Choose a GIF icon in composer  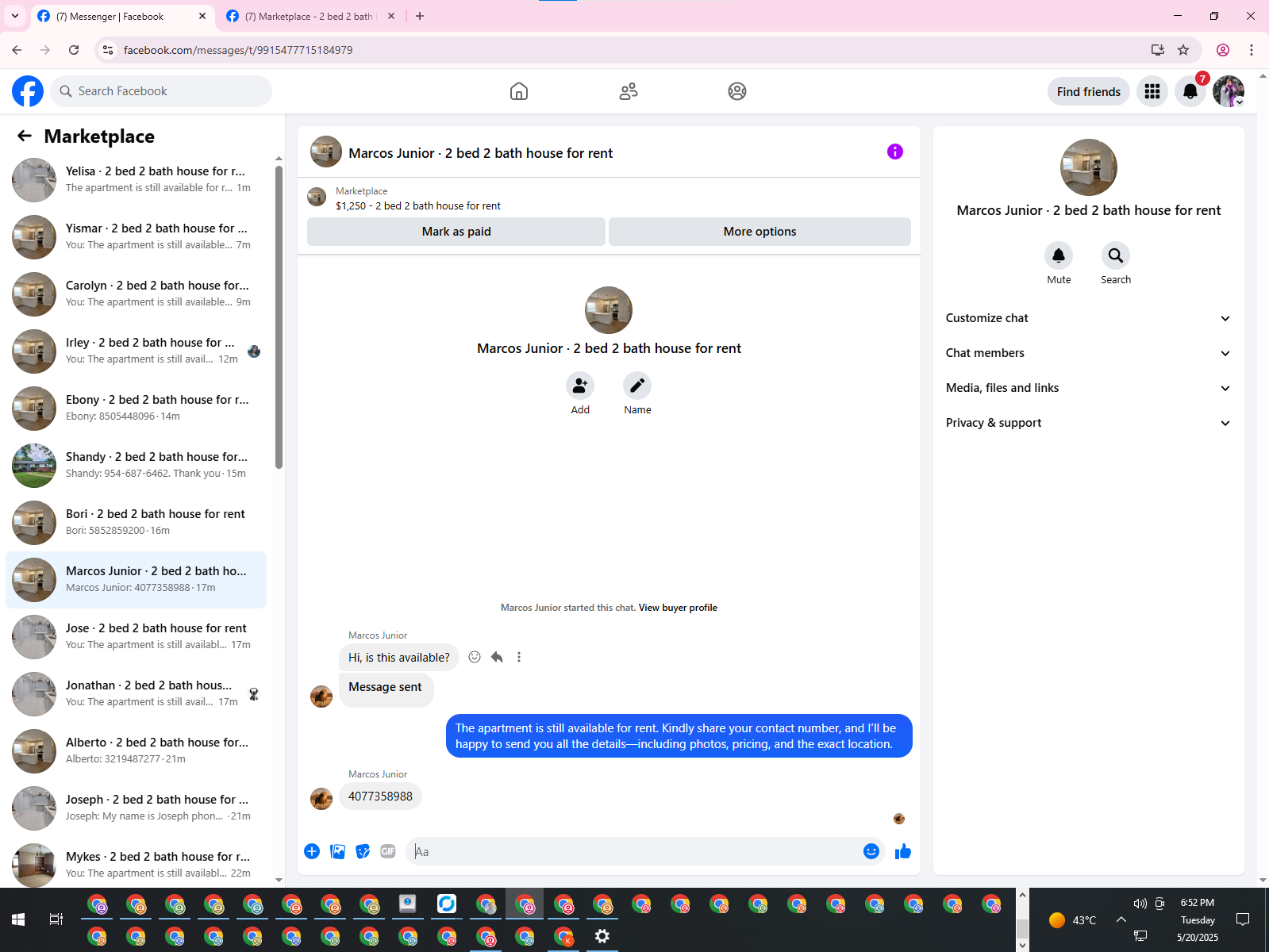click(388, 851)
